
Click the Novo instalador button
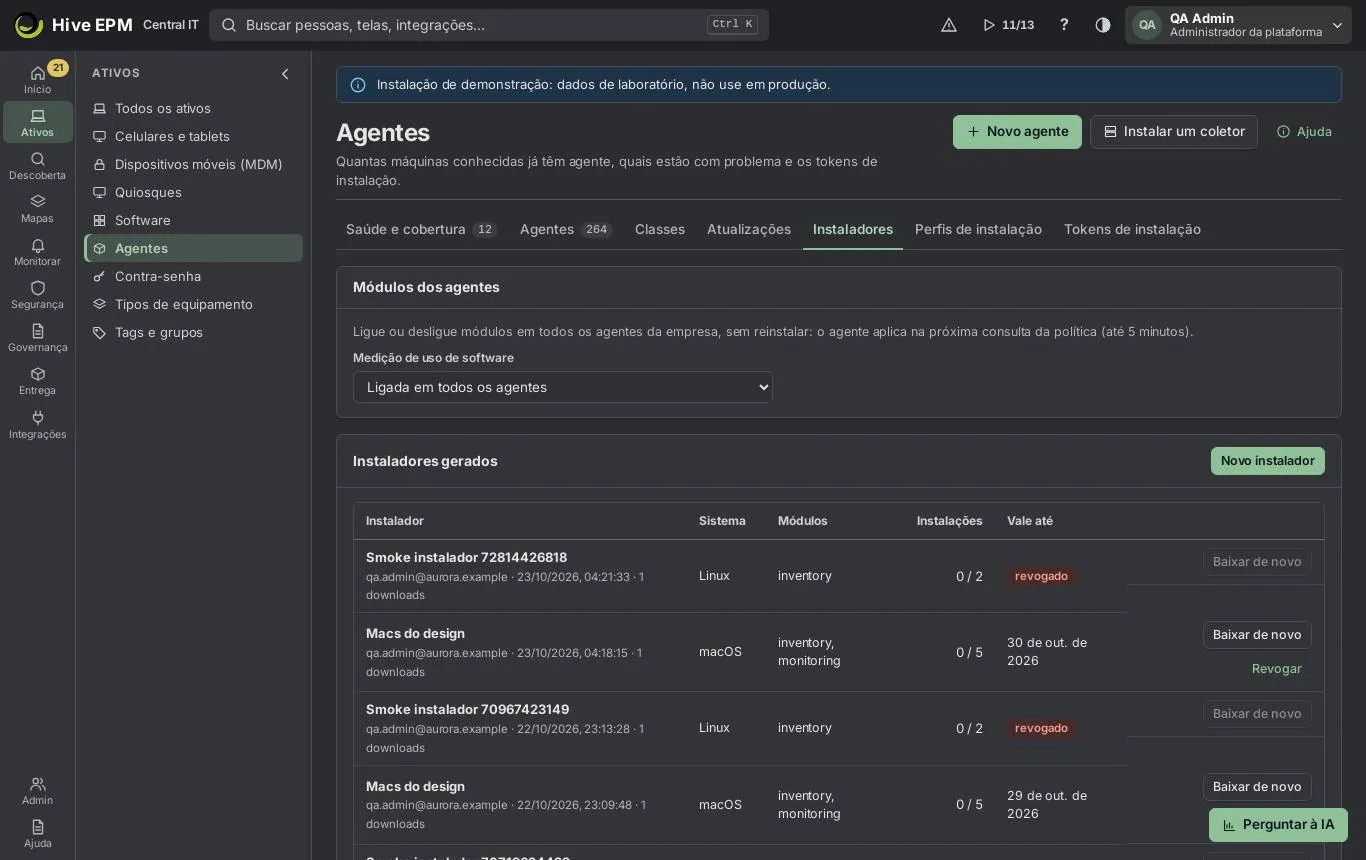pos(1268,461)
